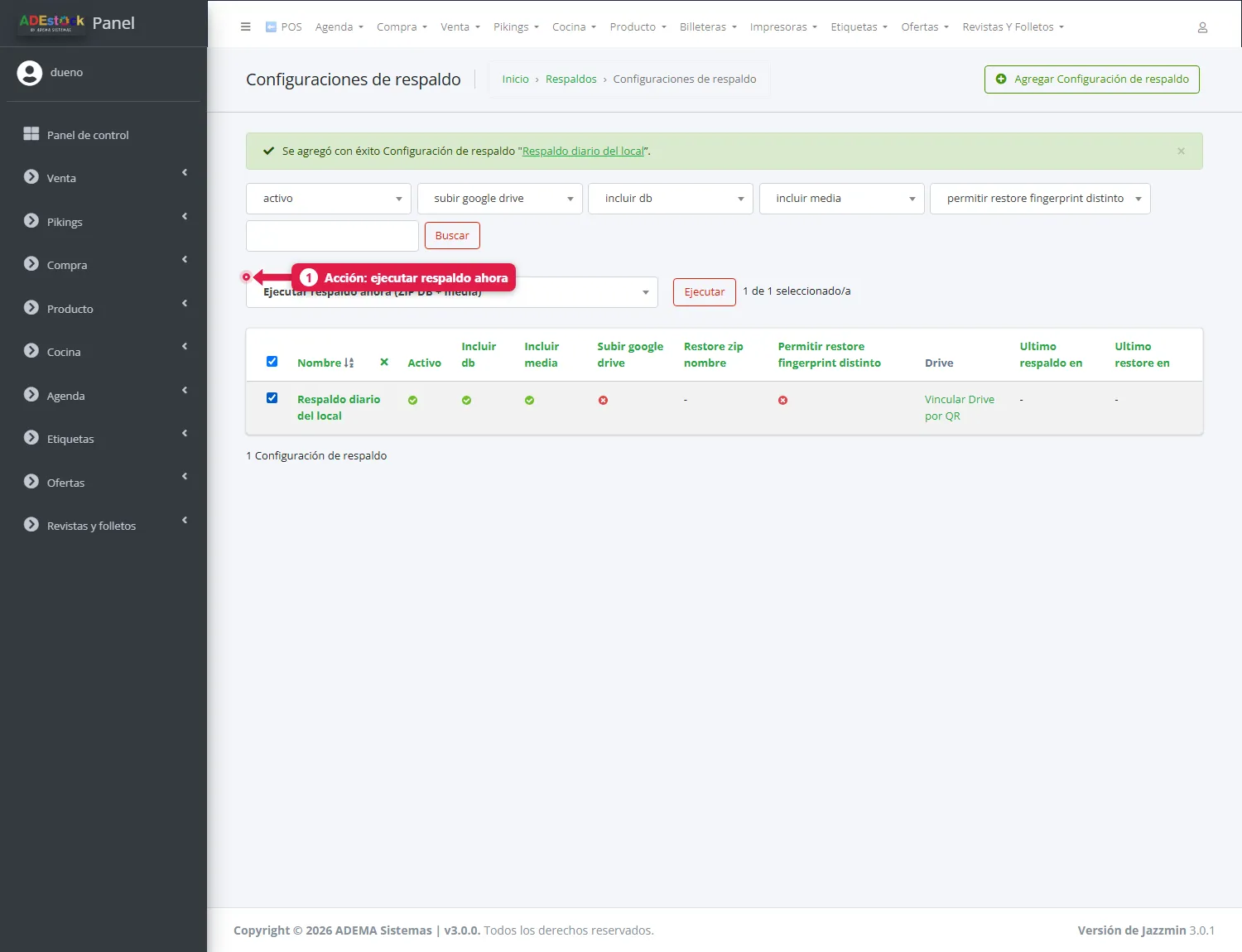Click the search text input field
The height and width of the screenshot is (952, 1242).
[x=332, y=236]
